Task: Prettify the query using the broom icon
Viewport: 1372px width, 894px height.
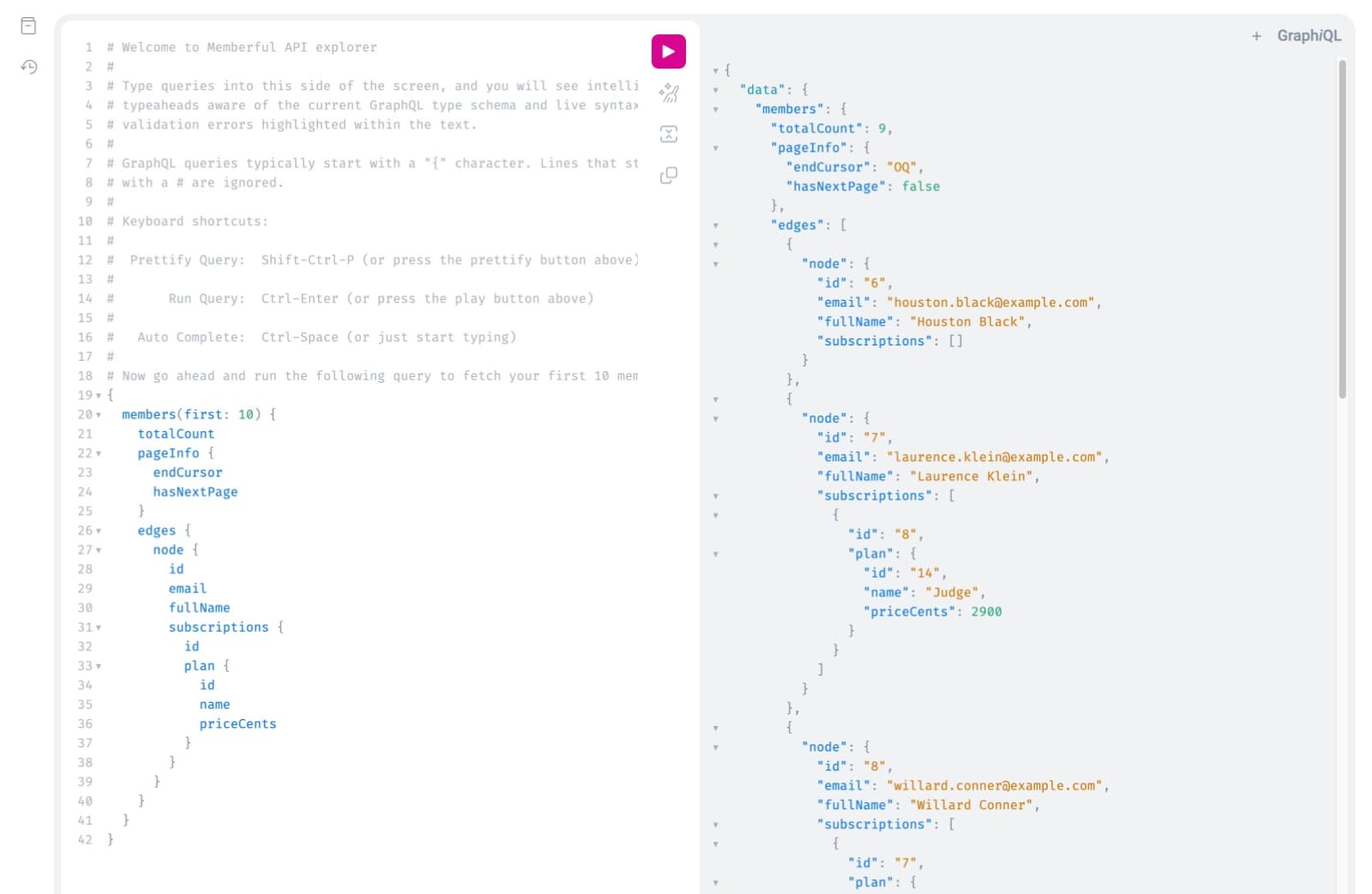Action: pos(668,93)
